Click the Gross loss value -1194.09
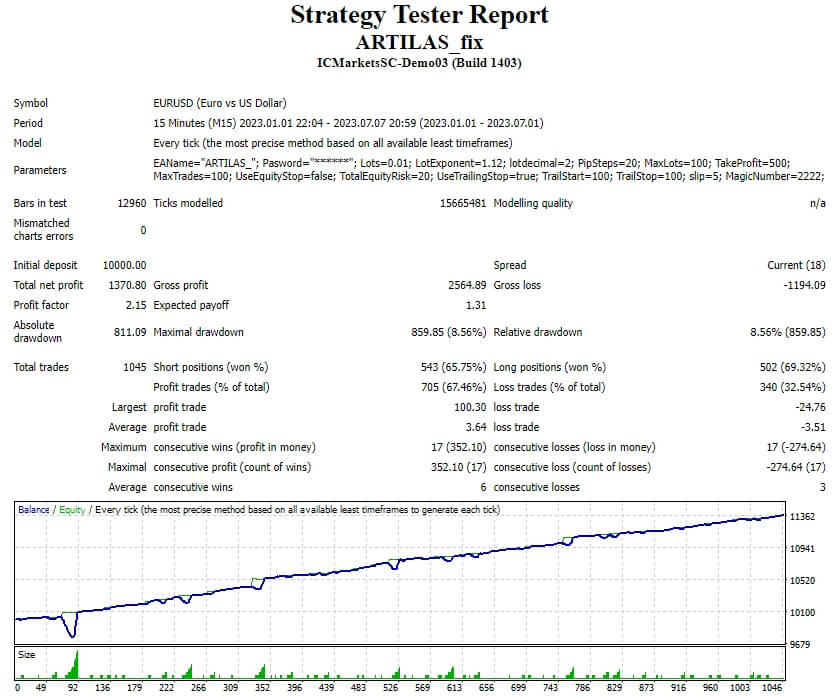Image resolution: width=833 pixels, height=696 pixels. [x=799, y=285]
